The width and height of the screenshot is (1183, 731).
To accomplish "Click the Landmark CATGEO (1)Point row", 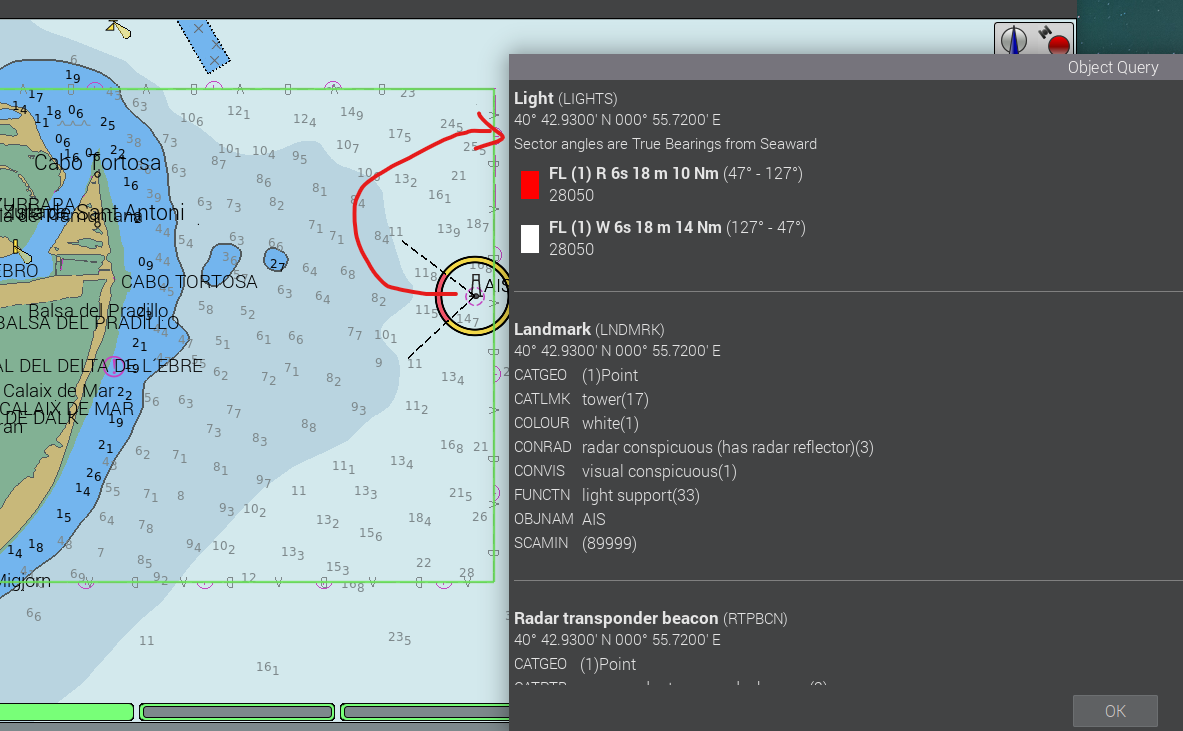I will (576, 375).
